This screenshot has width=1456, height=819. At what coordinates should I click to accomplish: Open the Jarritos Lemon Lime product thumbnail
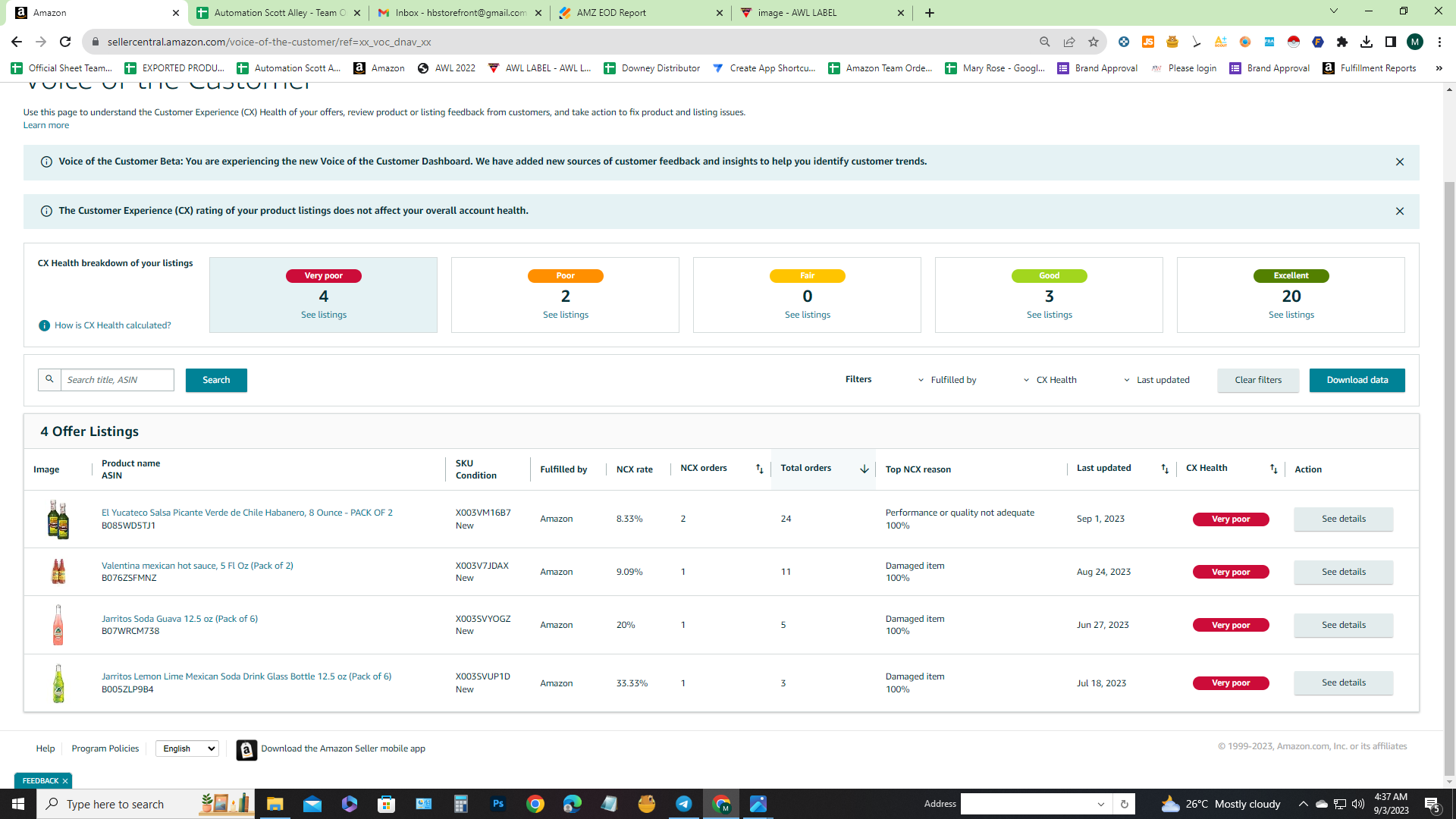point(58,683)
